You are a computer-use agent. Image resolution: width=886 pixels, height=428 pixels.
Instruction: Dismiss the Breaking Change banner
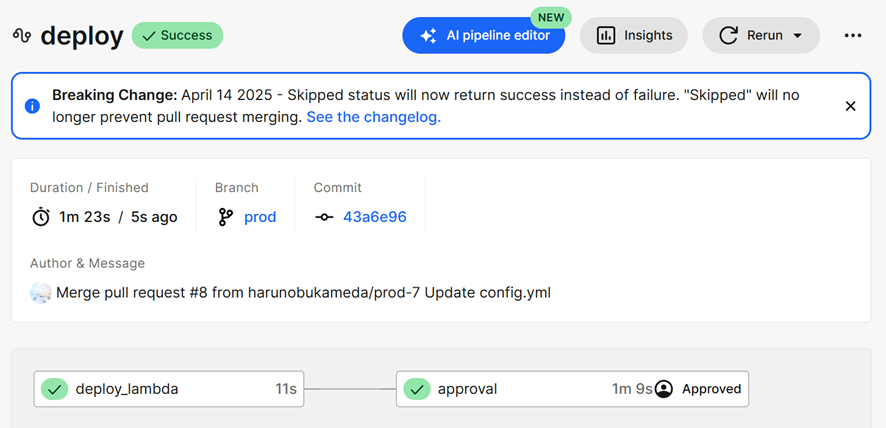850,106
